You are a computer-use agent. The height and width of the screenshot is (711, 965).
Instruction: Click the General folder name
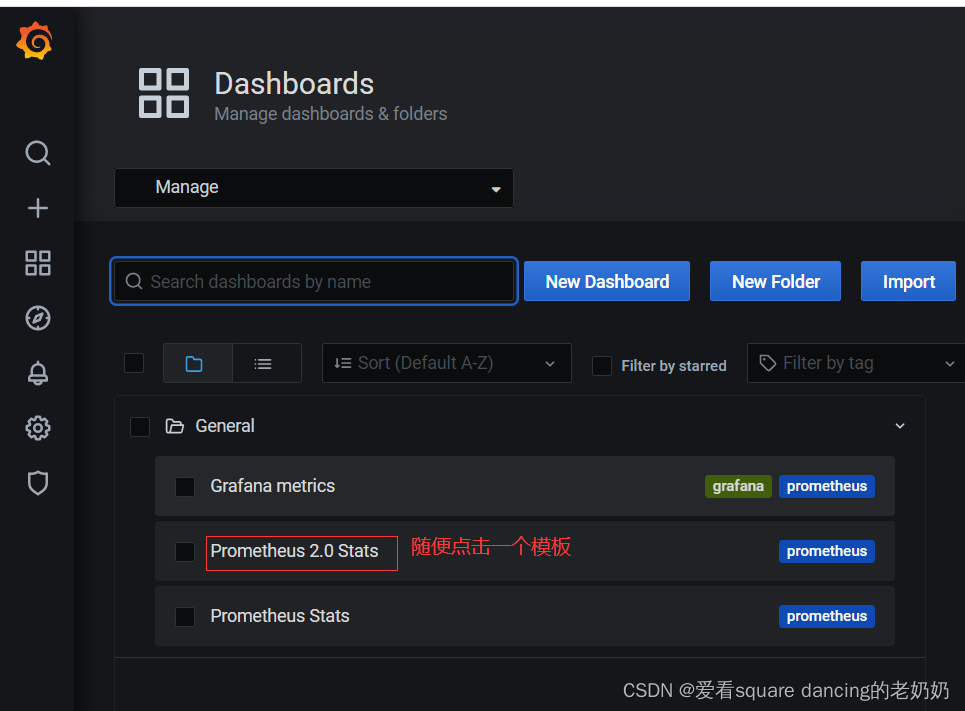click(x=225, y=426)
